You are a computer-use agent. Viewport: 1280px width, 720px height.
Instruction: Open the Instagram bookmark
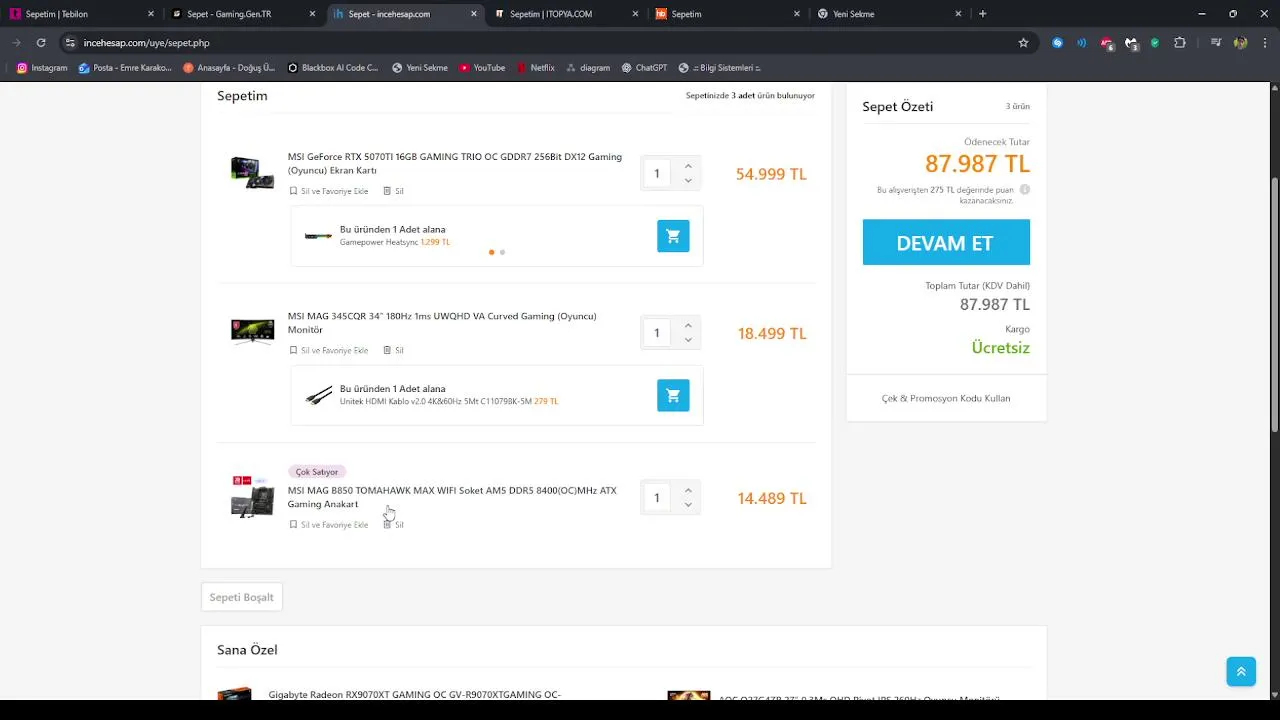[42, 68]
